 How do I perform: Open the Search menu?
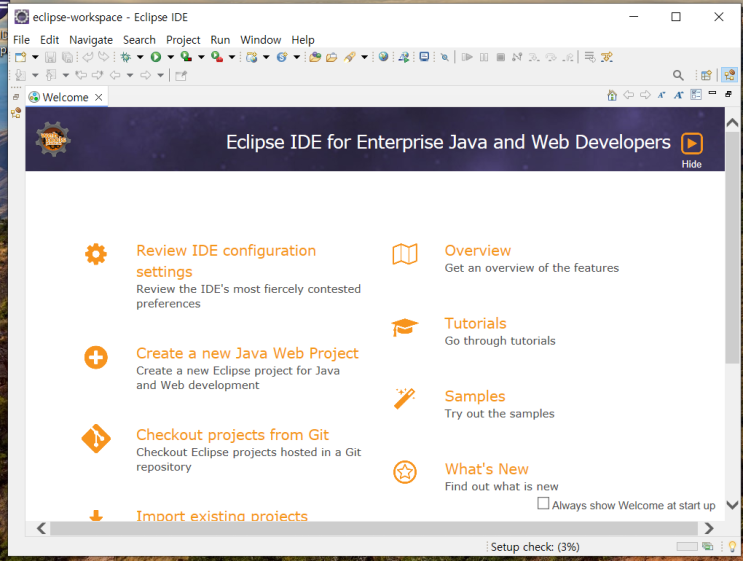(x=139, y=40)
